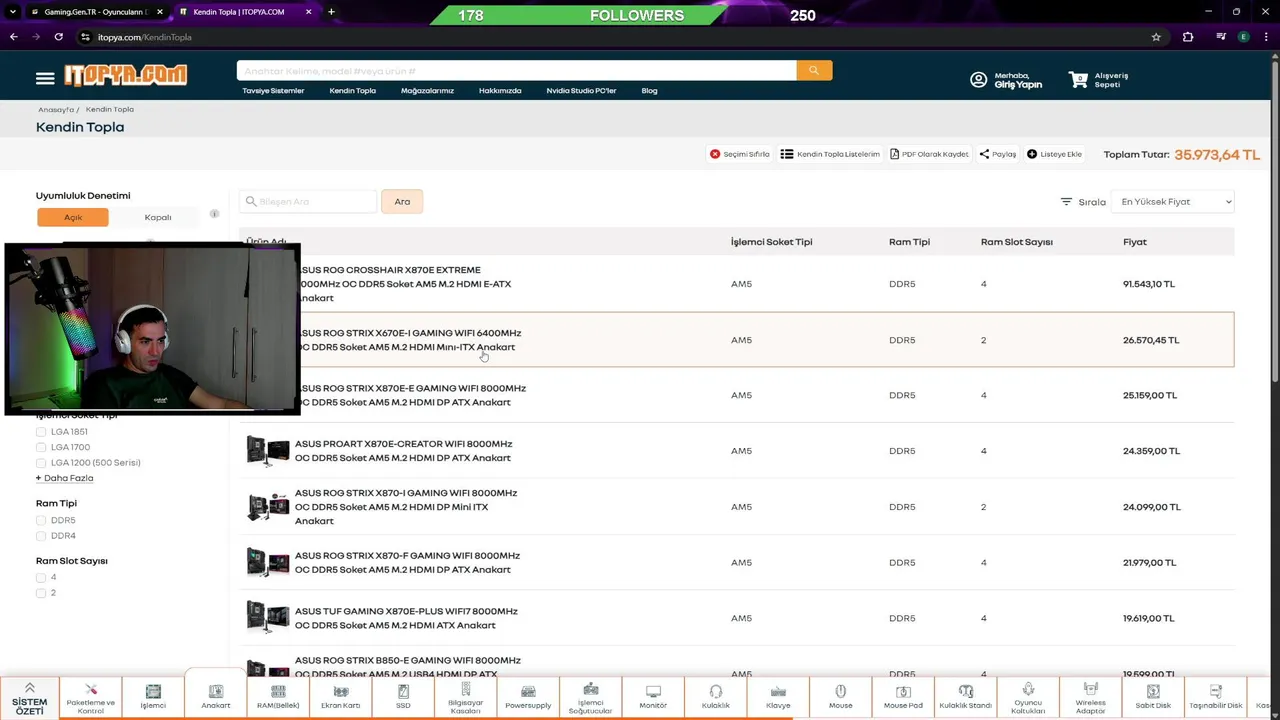Reload the page in browser
Image resolution: width=1280 pixels, height=720 pixels.
click(x=59, y=37)
